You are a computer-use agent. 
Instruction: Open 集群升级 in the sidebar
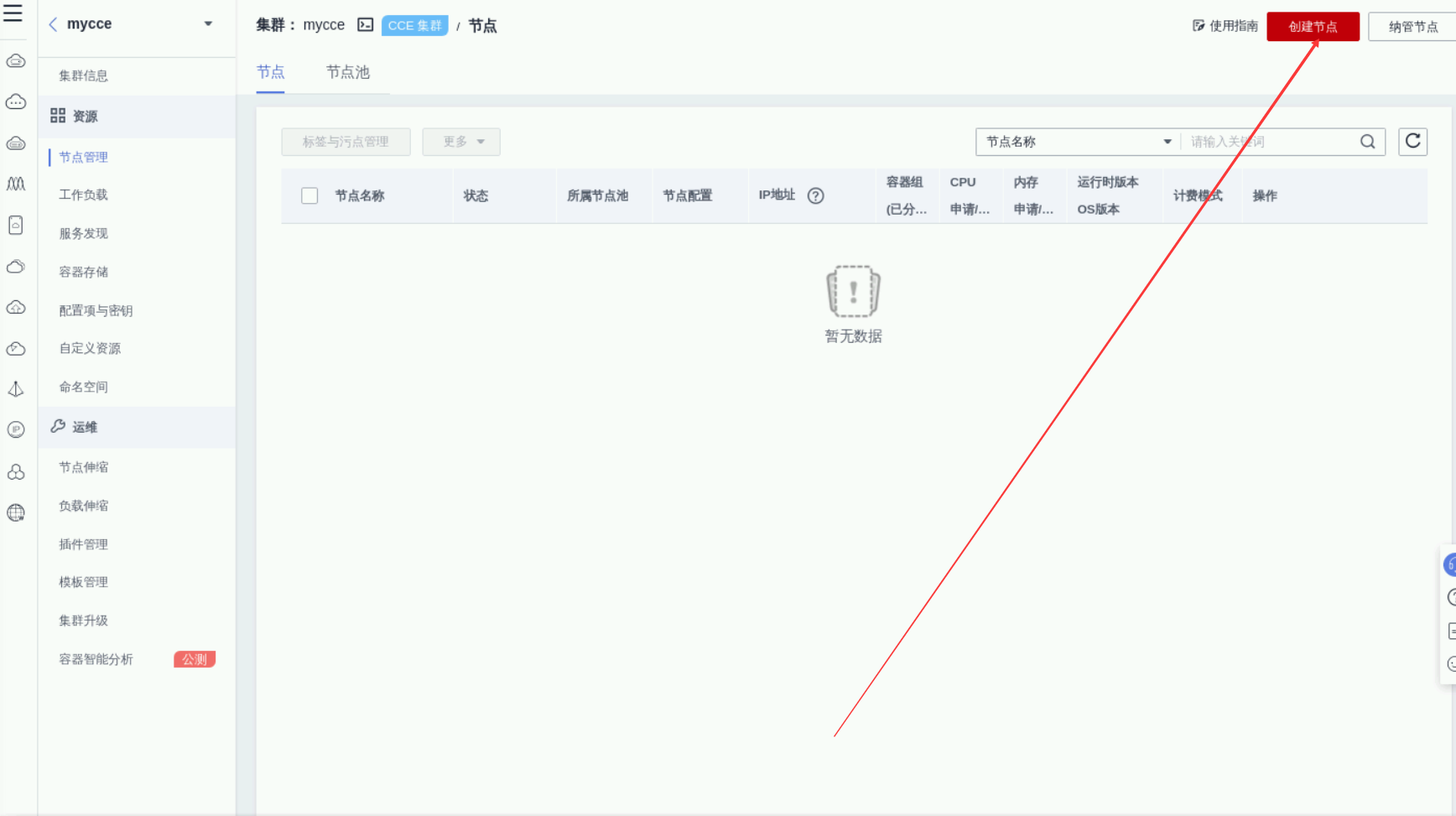(84, 621)
